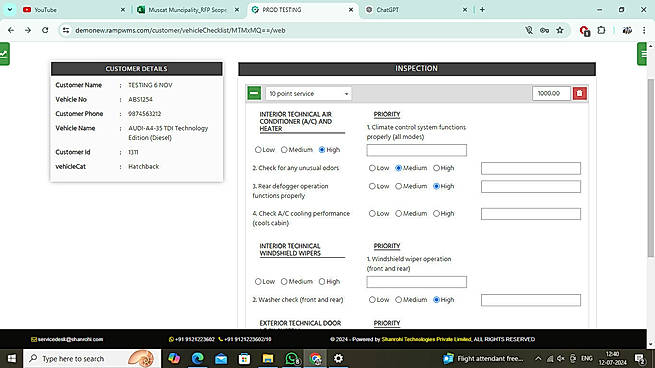Image resolution: width=655 pixels, height=368 pixels.
Task: Bookmark this page with star icon
Action: 560,30
